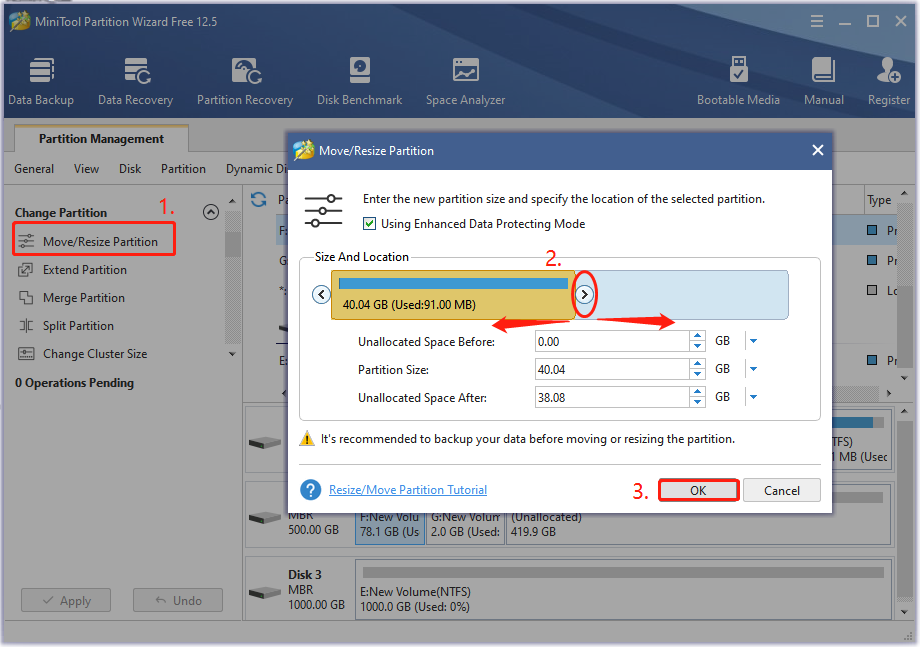Image resolution: width=923 pixels, height=647 pixels.
Task: Open the Data Backup tool
Action: [x=41, y=81]
